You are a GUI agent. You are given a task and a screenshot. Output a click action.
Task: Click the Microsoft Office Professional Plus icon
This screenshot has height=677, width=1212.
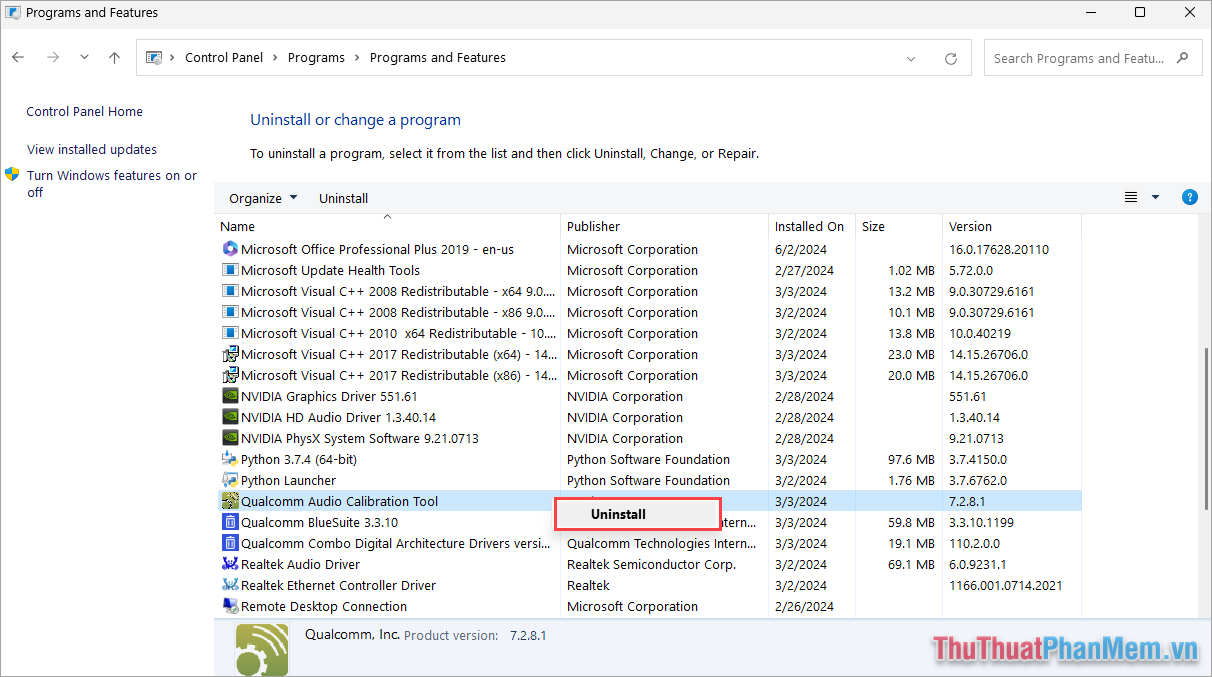[x=229, y=249]
